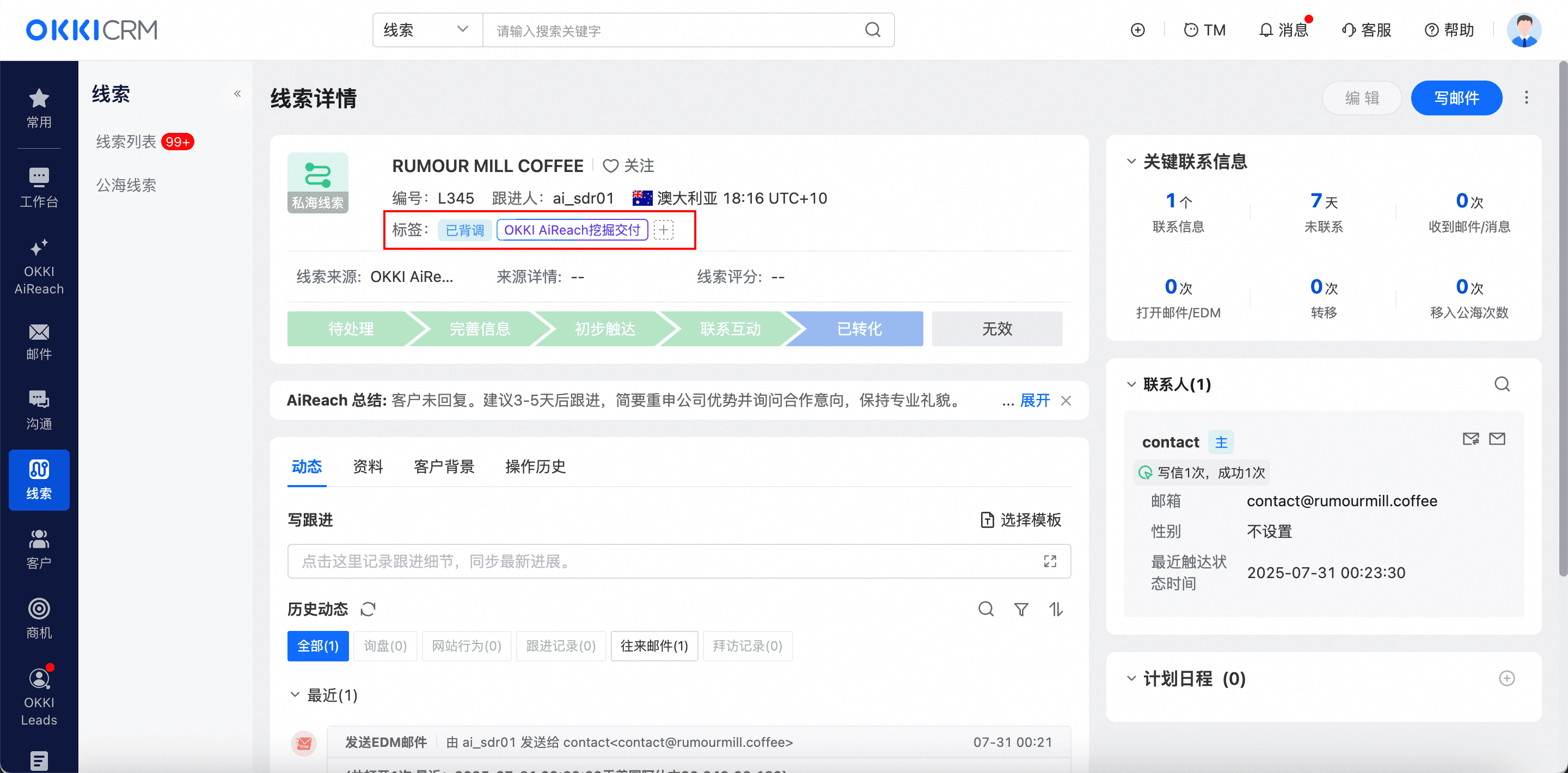Toggle the 关注 heart to follow lead

610,165
